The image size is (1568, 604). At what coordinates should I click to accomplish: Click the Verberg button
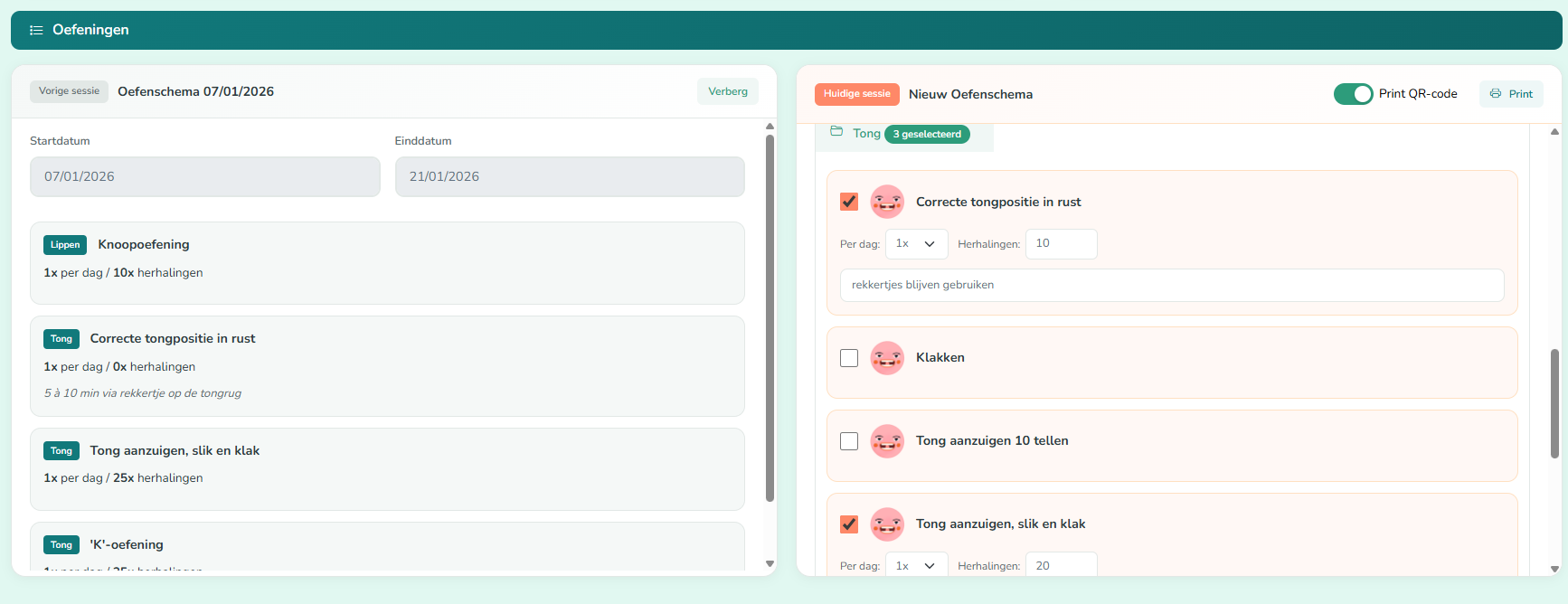[x=727, y=91]
